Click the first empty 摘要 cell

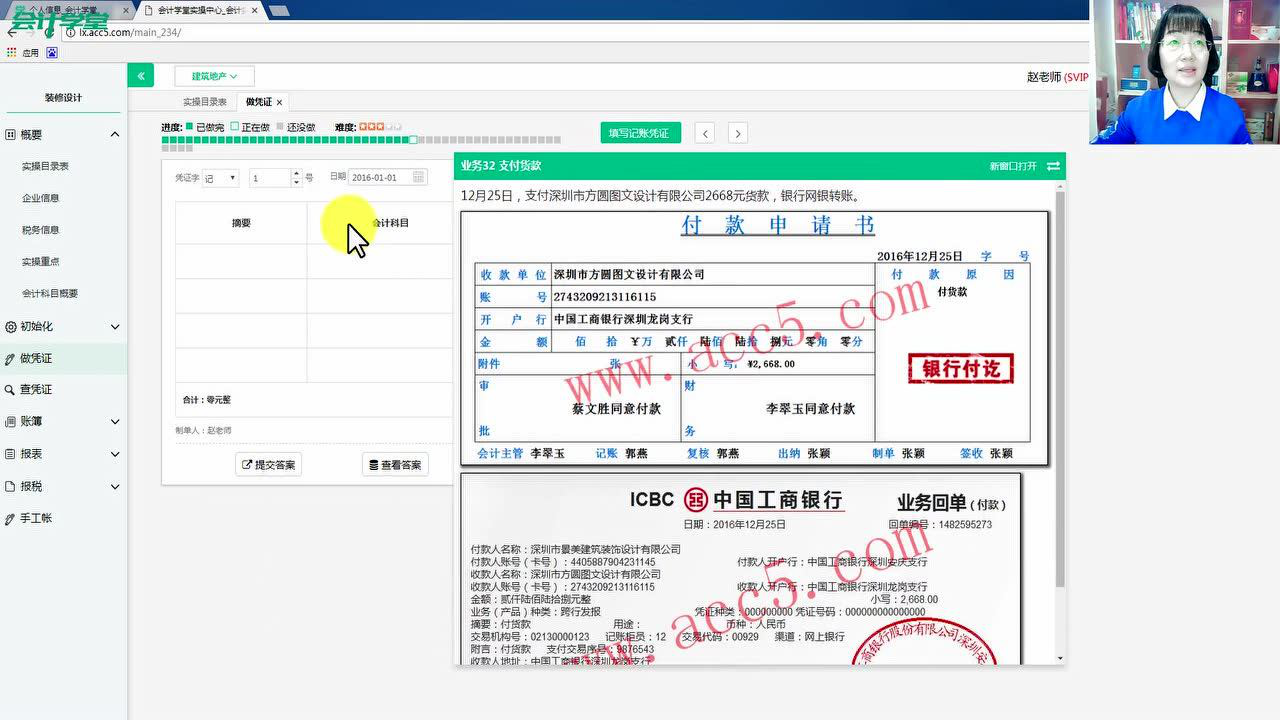(x=241, y=261)
